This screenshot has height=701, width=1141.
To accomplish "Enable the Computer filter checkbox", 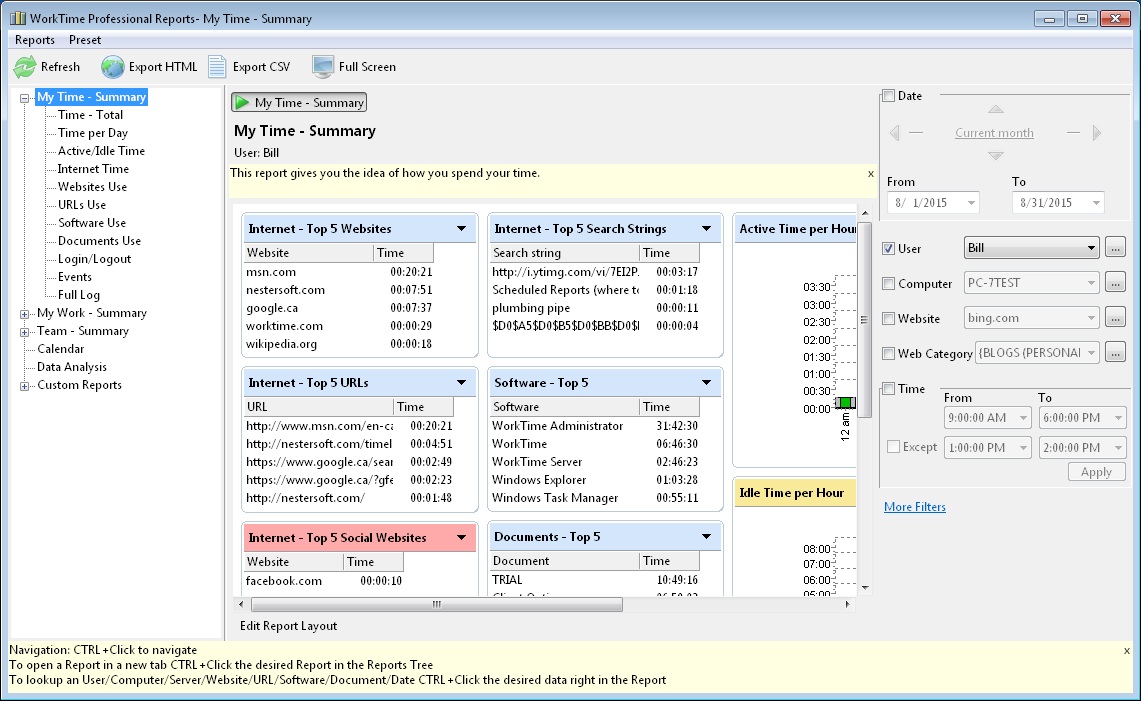I will [888, 283].
